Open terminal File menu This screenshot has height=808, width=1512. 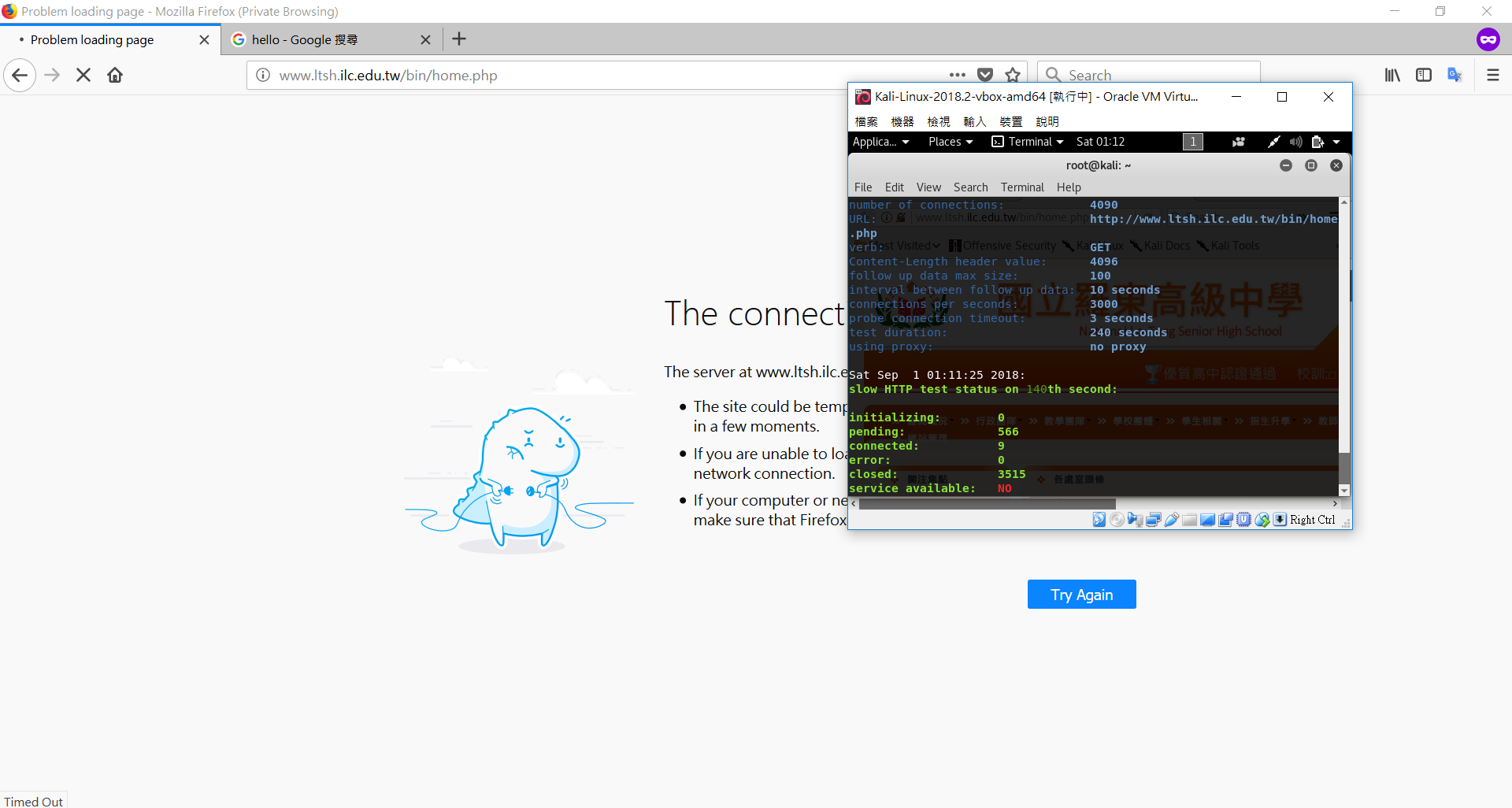click(863, 187)
